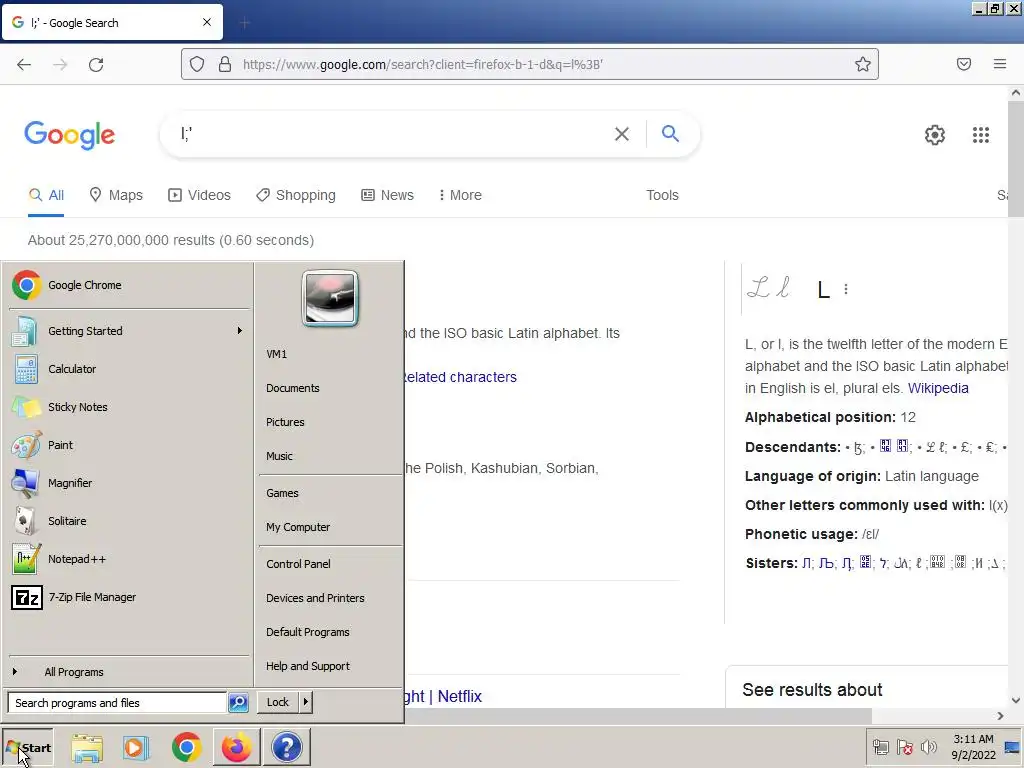
Task: Click the Action Center flag tray icon
Action: pyautogui.click(x=904, y=747)
